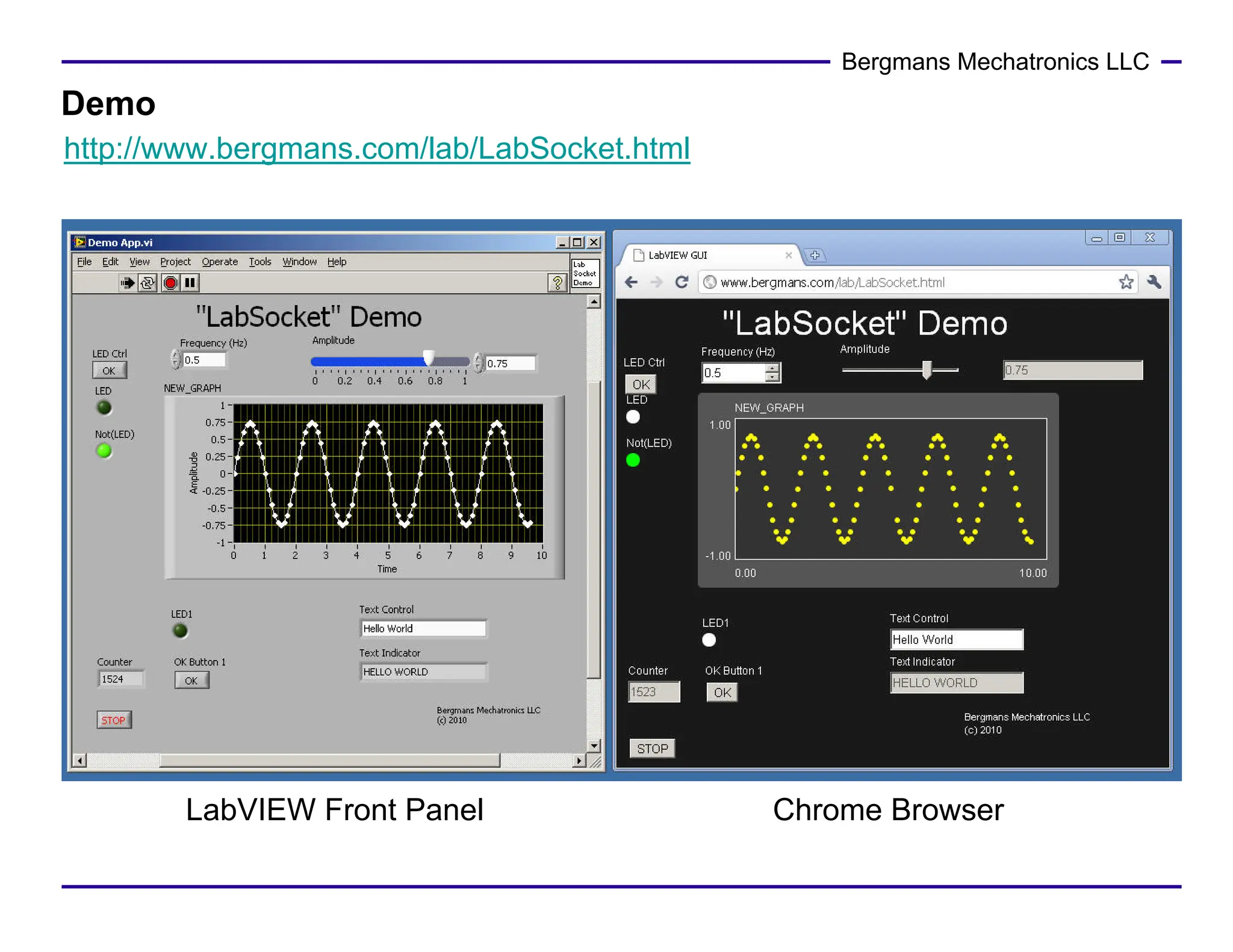Click the Demo App.vi title bar icon
Image resolution: width=1233 pixels, height=952 pixels.
(79, 242)
